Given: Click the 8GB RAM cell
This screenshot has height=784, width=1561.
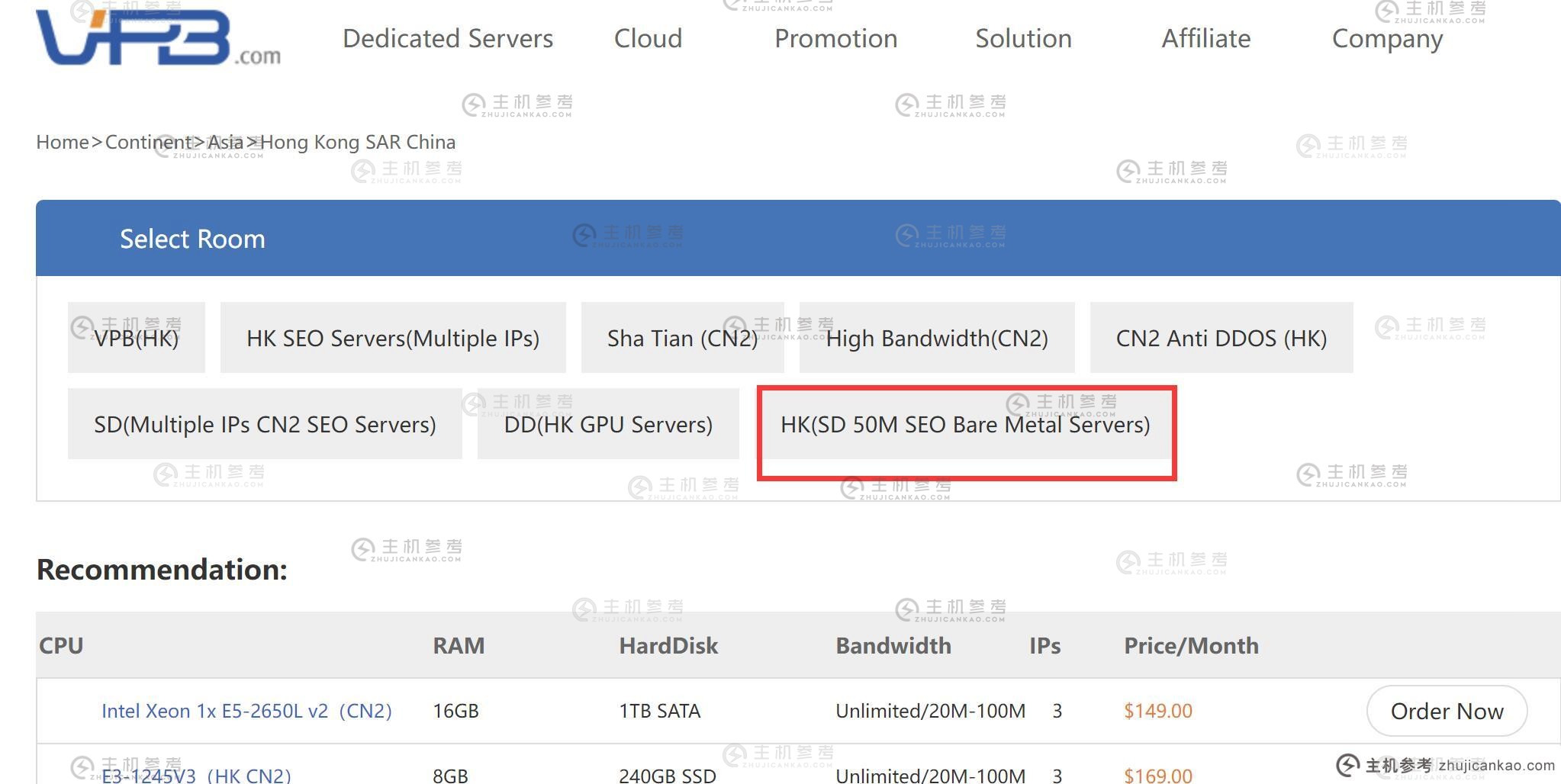Looking at the screenshot, I should coord(450,776).
